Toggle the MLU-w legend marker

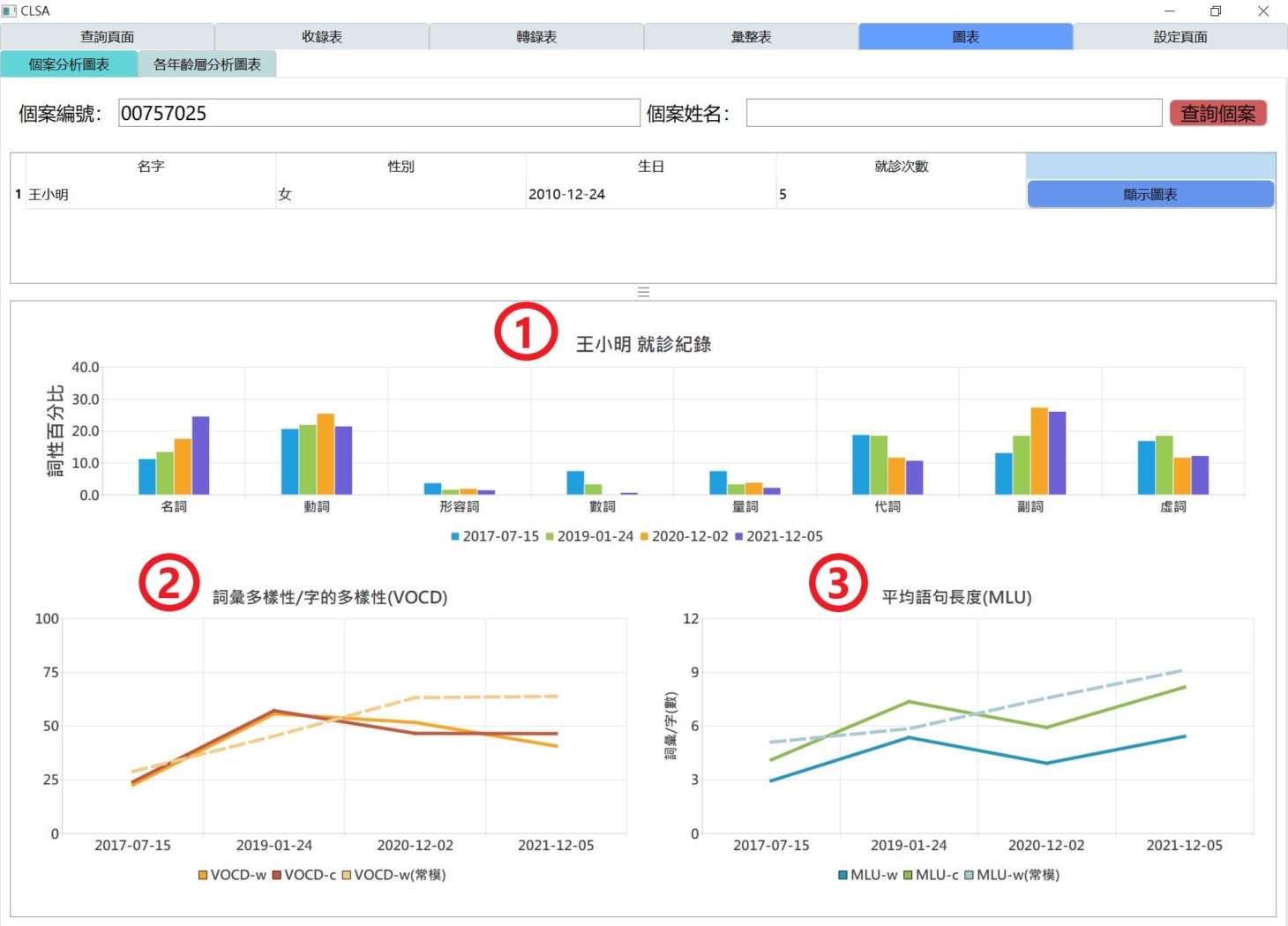pos(843,875)
